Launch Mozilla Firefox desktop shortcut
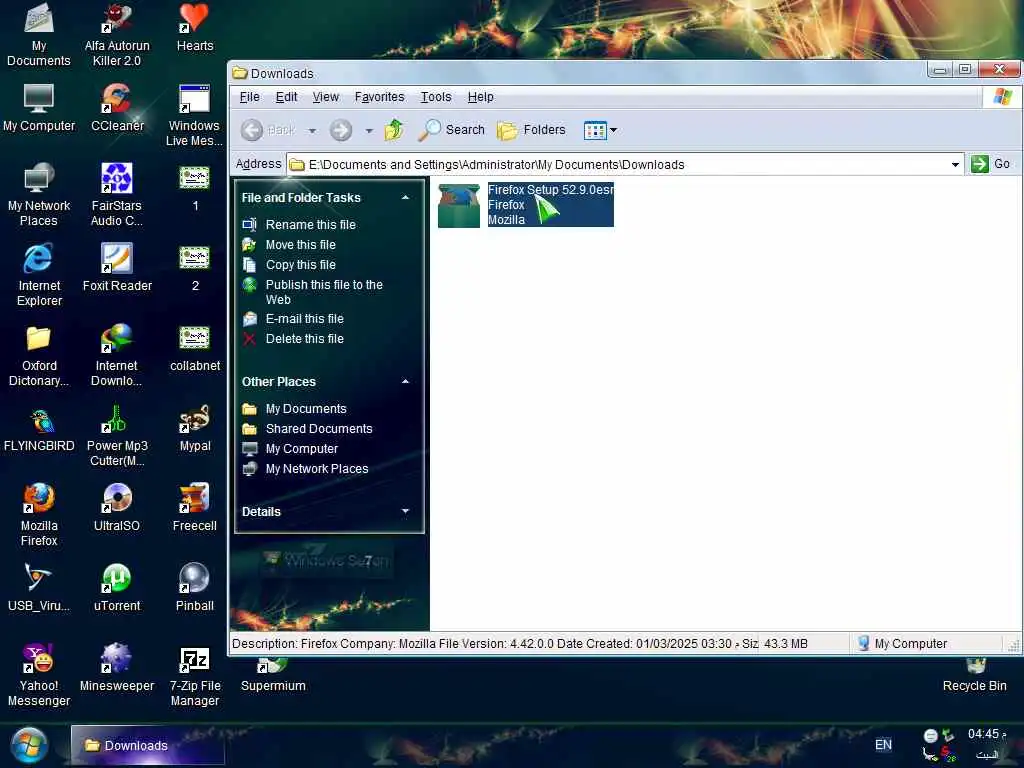The height and width of the screenshot is (768, 1024). click(x=39, y=515)
